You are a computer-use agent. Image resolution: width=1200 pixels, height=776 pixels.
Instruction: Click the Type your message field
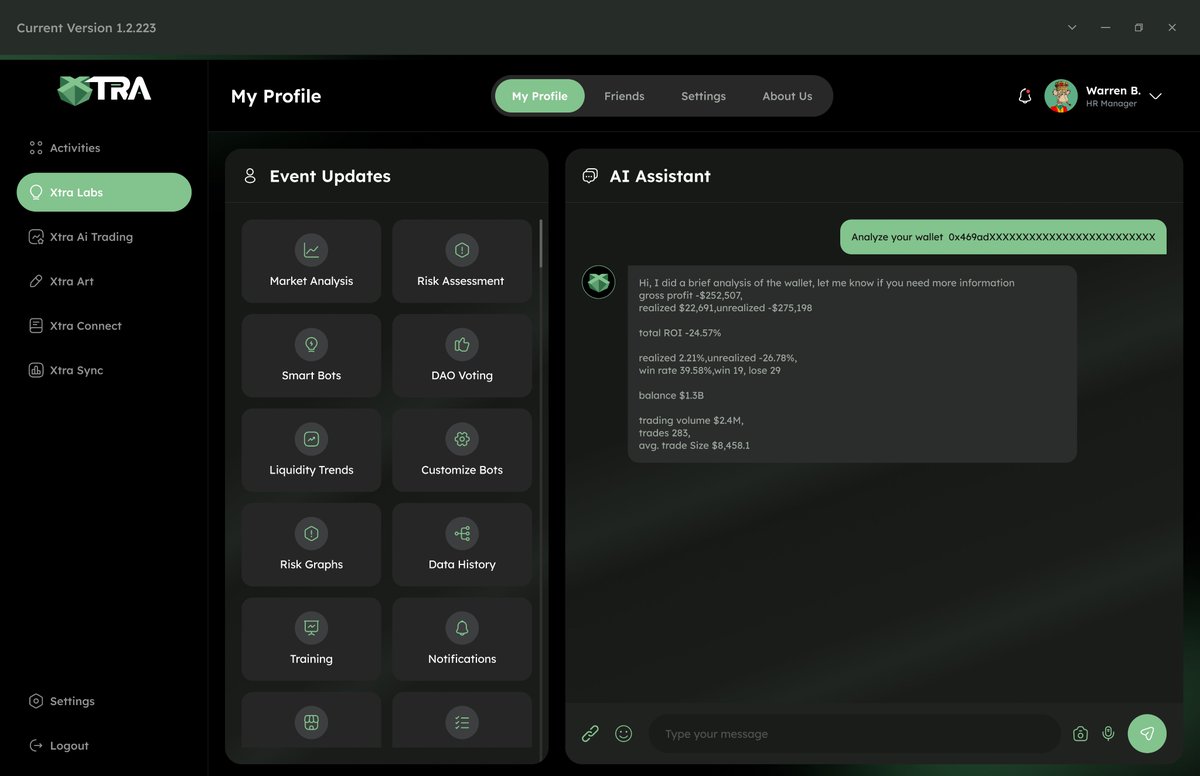855,733
